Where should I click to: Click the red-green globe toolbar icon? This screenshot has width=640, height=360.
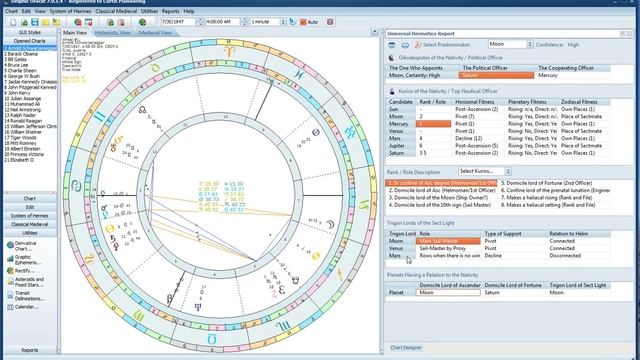(78, 22)
